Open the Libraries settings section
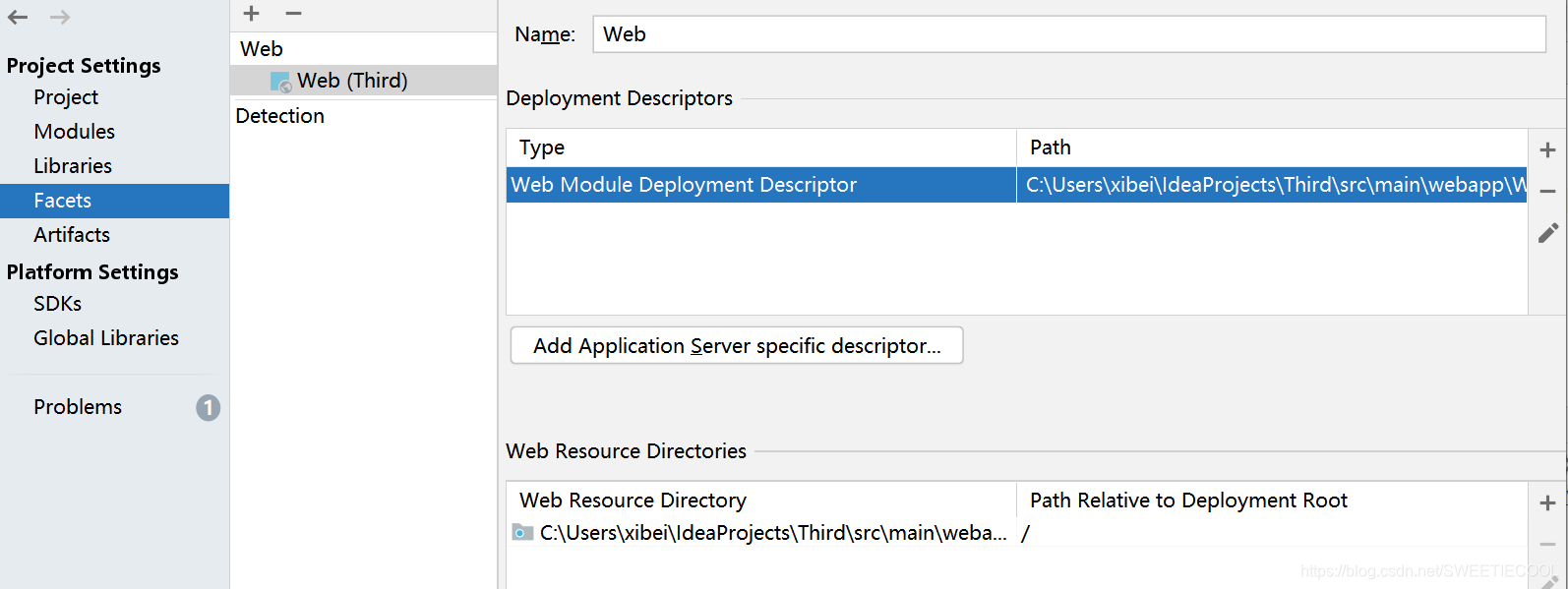Screen dimensions: 1568x589 point(73,166)
